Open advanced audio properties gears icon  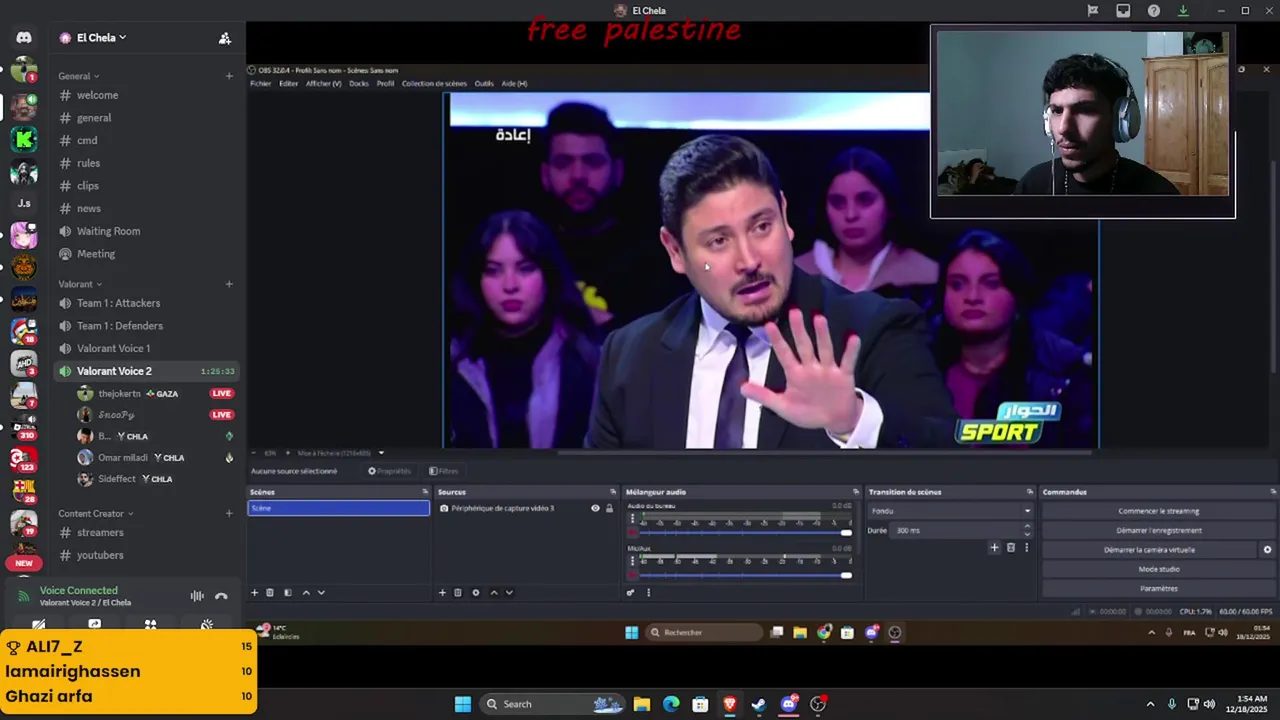(630, 593)
